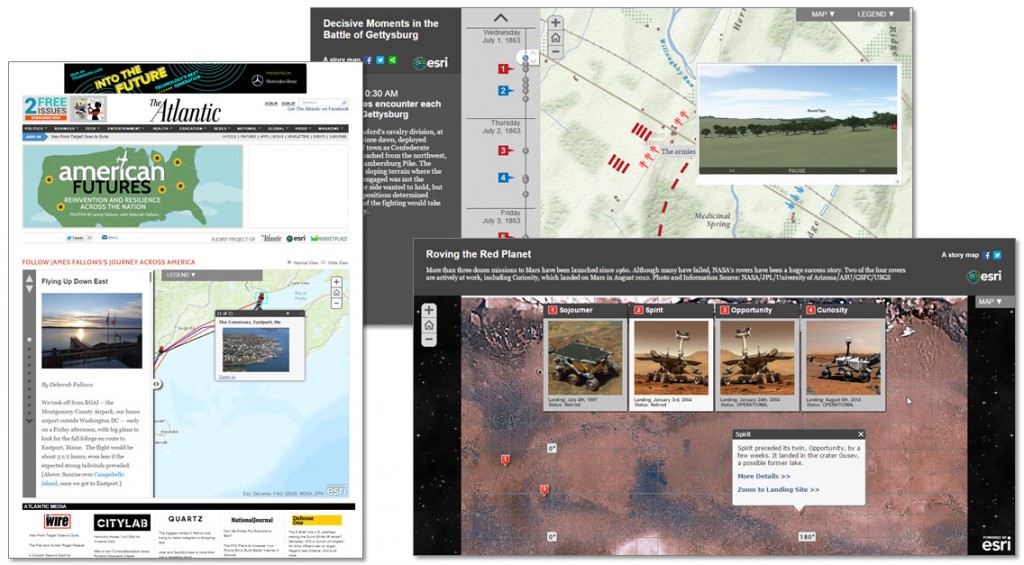Viewport: 1024px width, 565px height.
Task: Click Zoom to Landing Site link
Action: 778,490
